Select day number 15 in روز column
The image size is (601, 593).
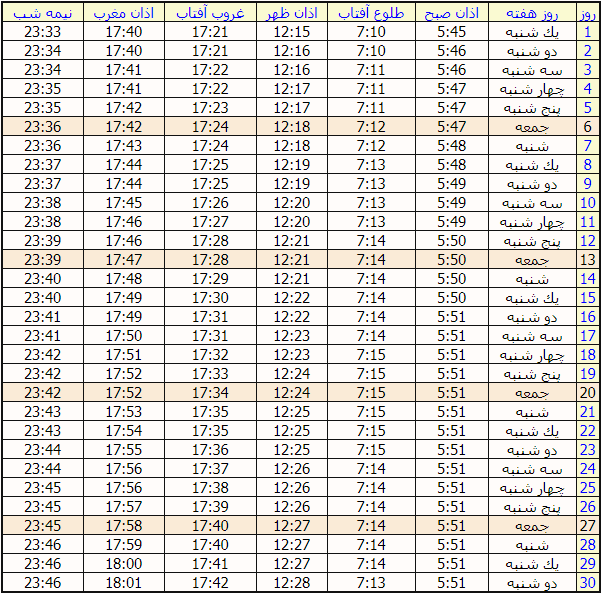[588, 297]
